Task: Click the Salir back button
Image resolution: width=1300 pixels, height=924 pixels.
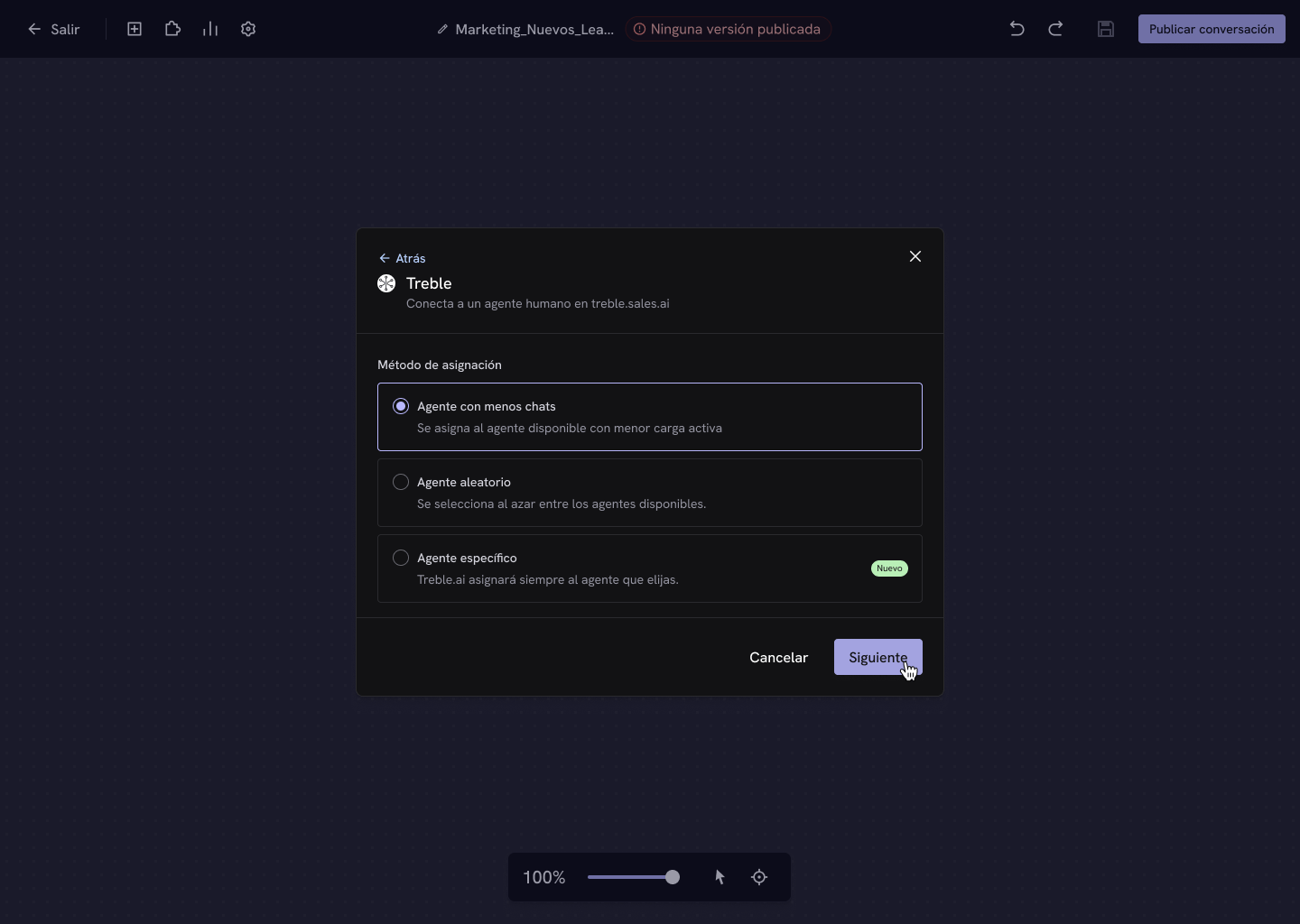Action: pyautogui.click(x=53, y=29)
